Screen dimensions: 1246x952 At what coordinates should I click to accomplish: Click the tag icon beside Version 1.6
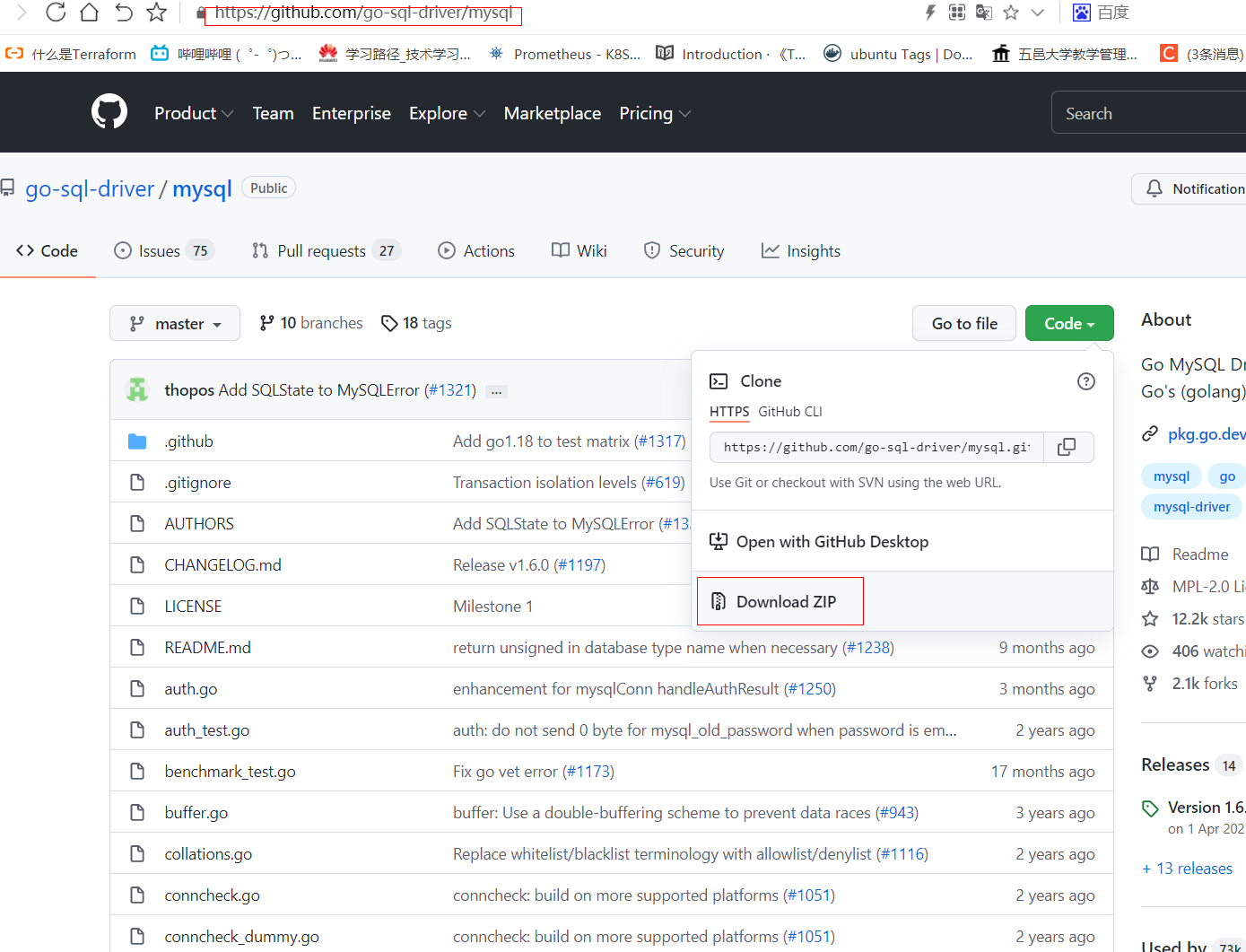(x=1150, y=808)
